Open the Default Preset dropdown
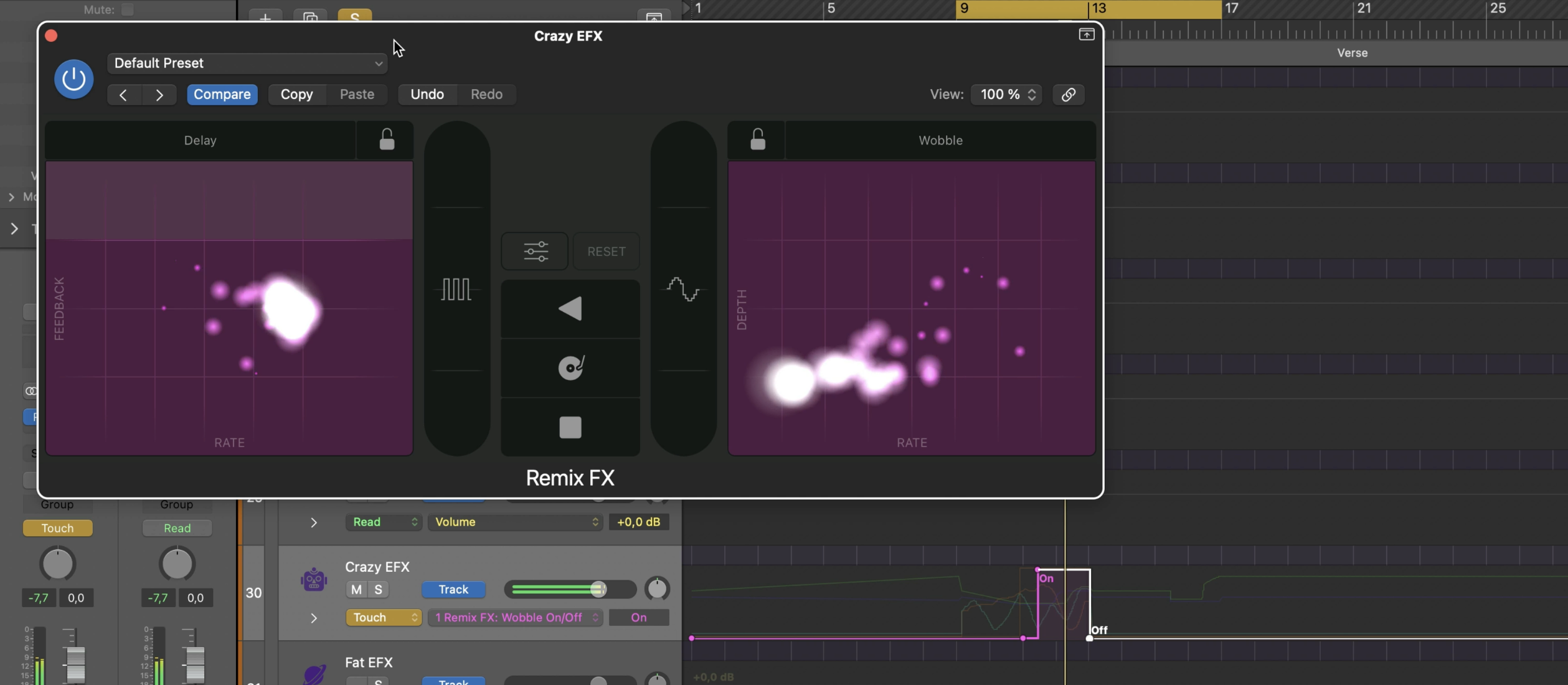The width and height of the screenshot is (1568, 685). click(247, 64)
